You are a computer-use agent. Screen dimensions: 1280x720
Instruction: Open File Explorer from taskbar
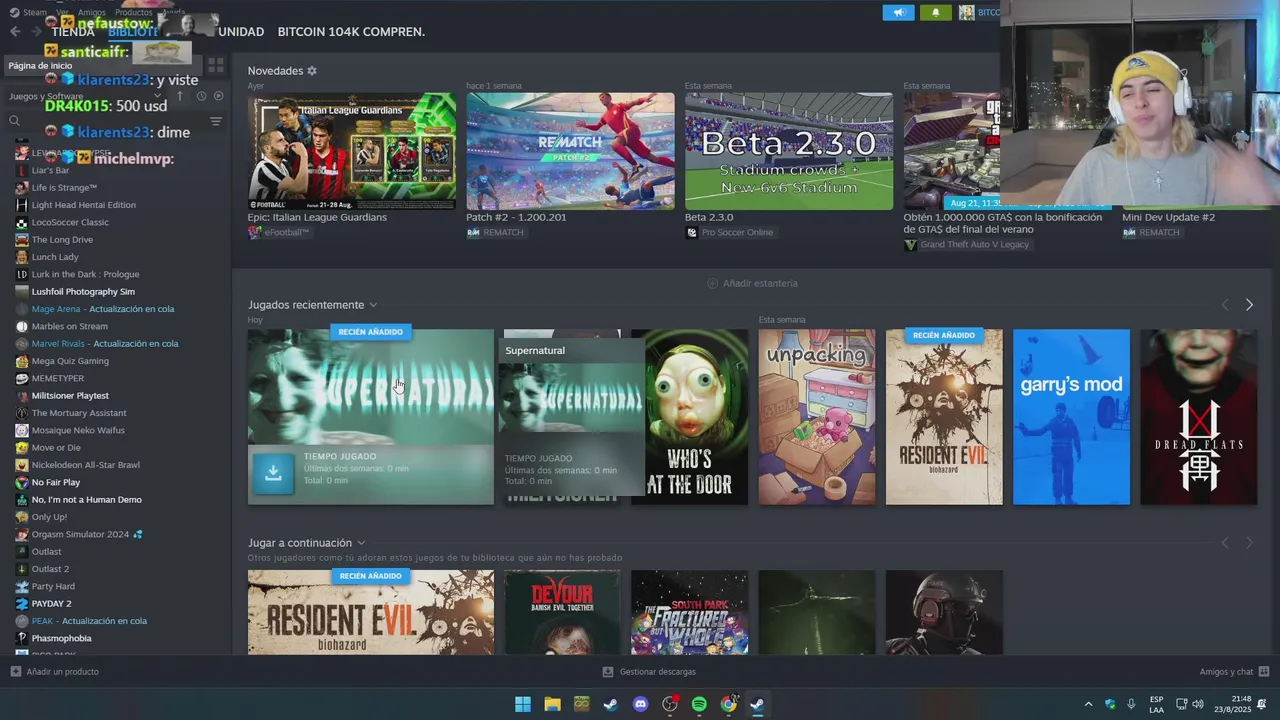[x=552, y=704]
